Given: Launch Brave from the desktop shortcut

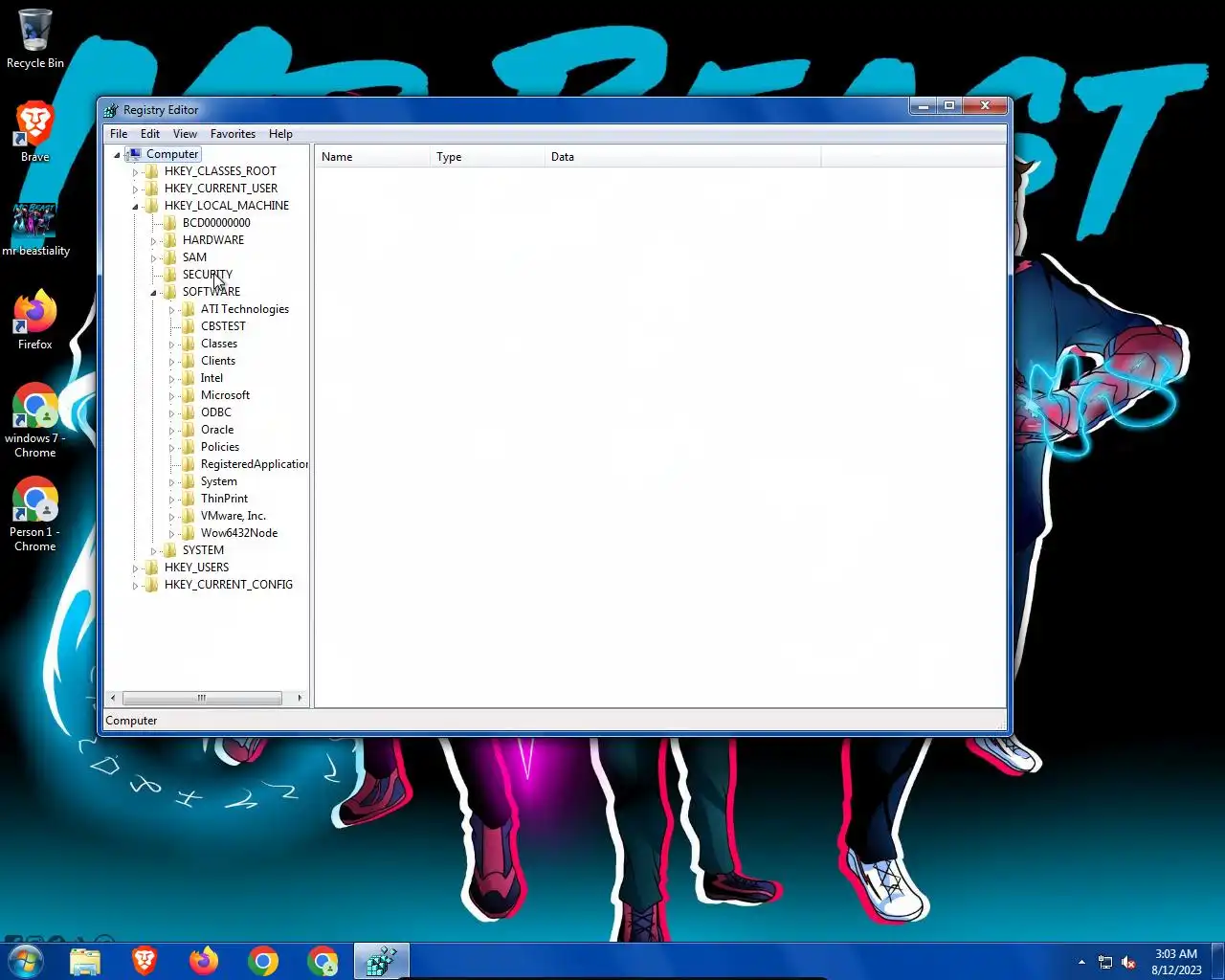Looking at the screenshot, I should click(x=35, y=131).
